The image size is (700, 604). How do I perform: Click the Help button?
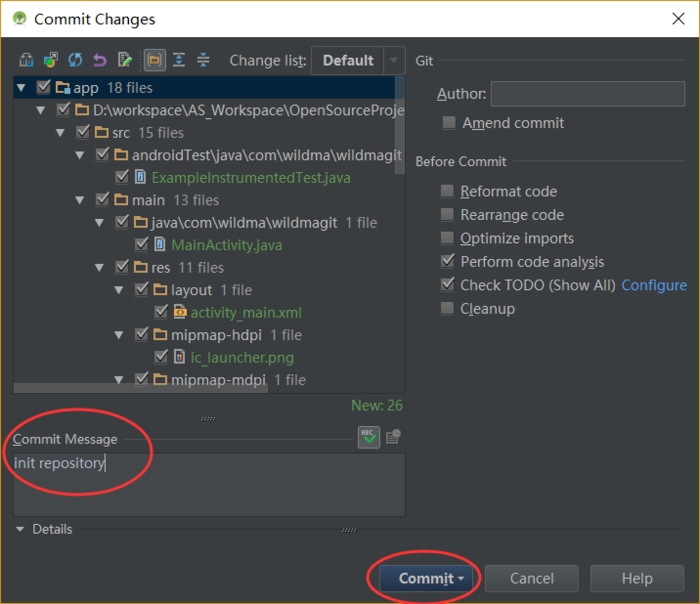point(637,578)
